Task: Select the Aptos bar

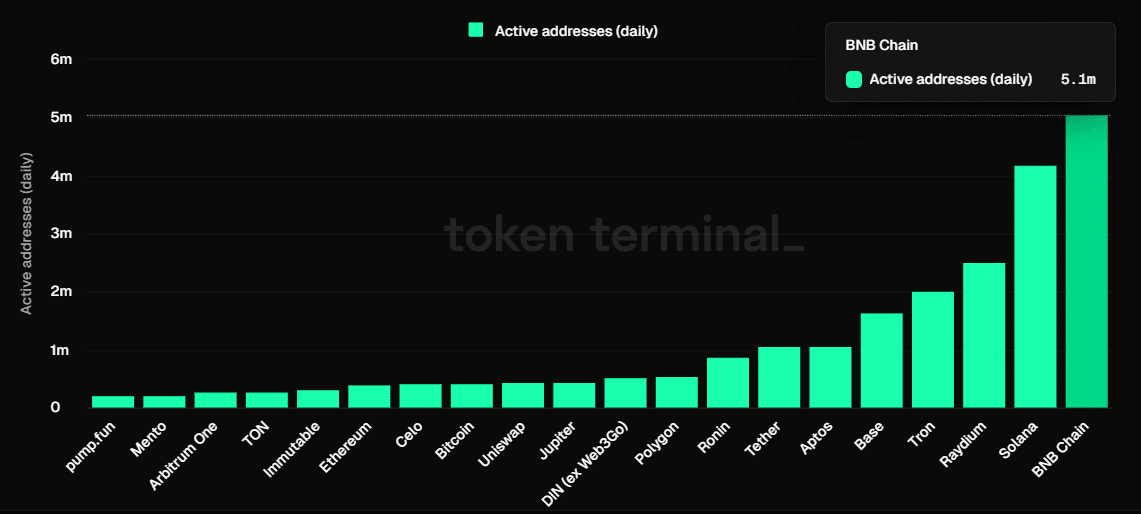Action: coord(830,377)
